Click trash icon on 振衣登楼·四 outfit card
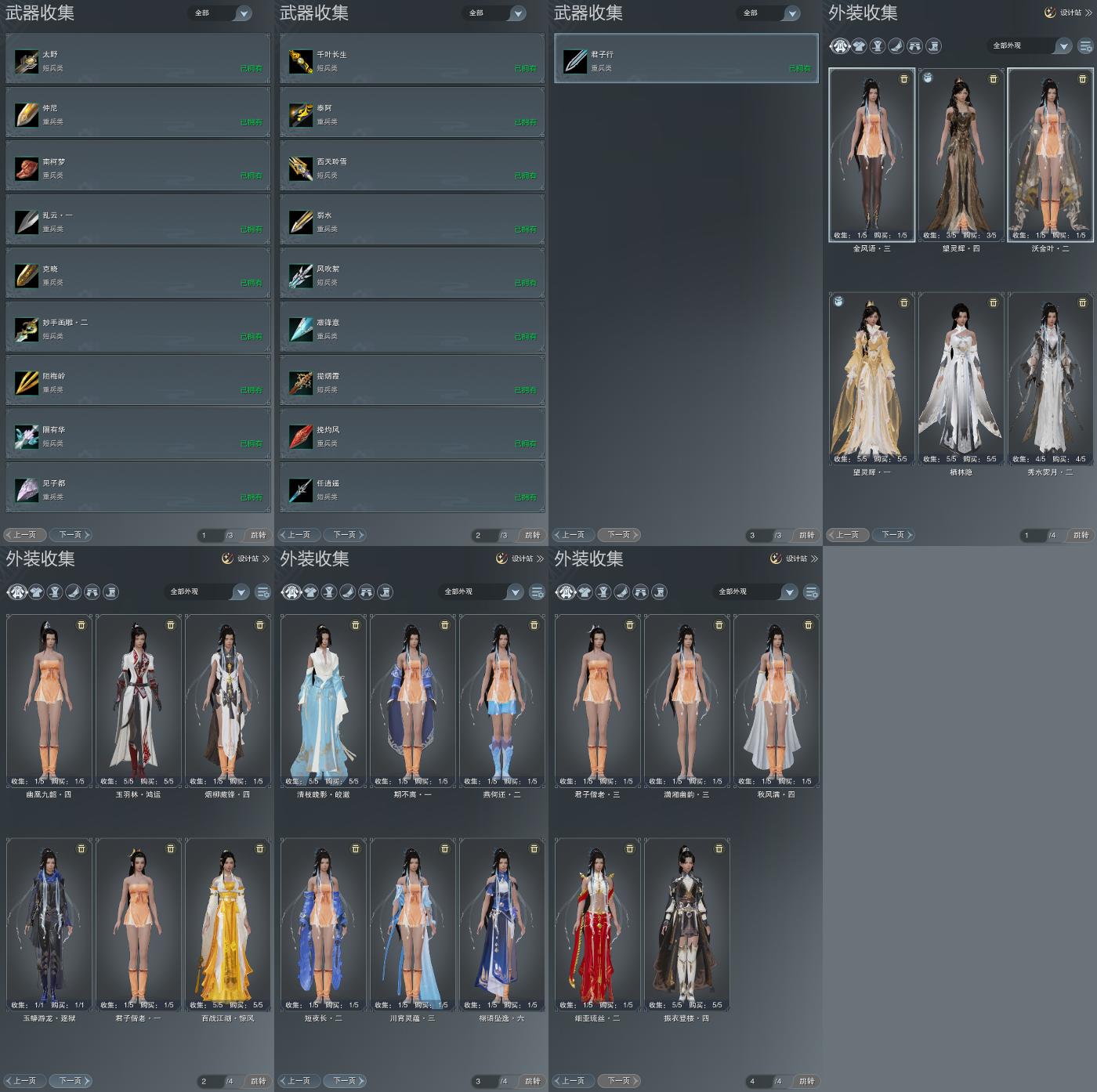Viewport: 1097px width, 1092px height. (719, 848)
